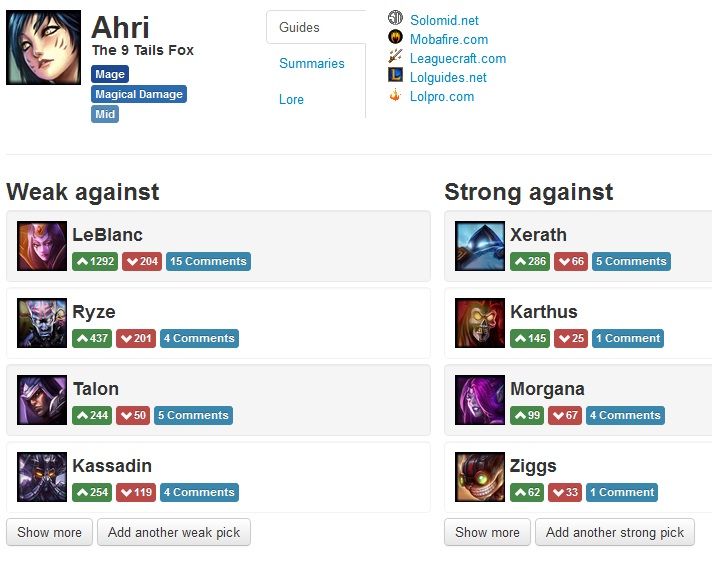The image size is (712, 576).
Task: Open Kassadin's champion portrait
Action: click(42, 477)
